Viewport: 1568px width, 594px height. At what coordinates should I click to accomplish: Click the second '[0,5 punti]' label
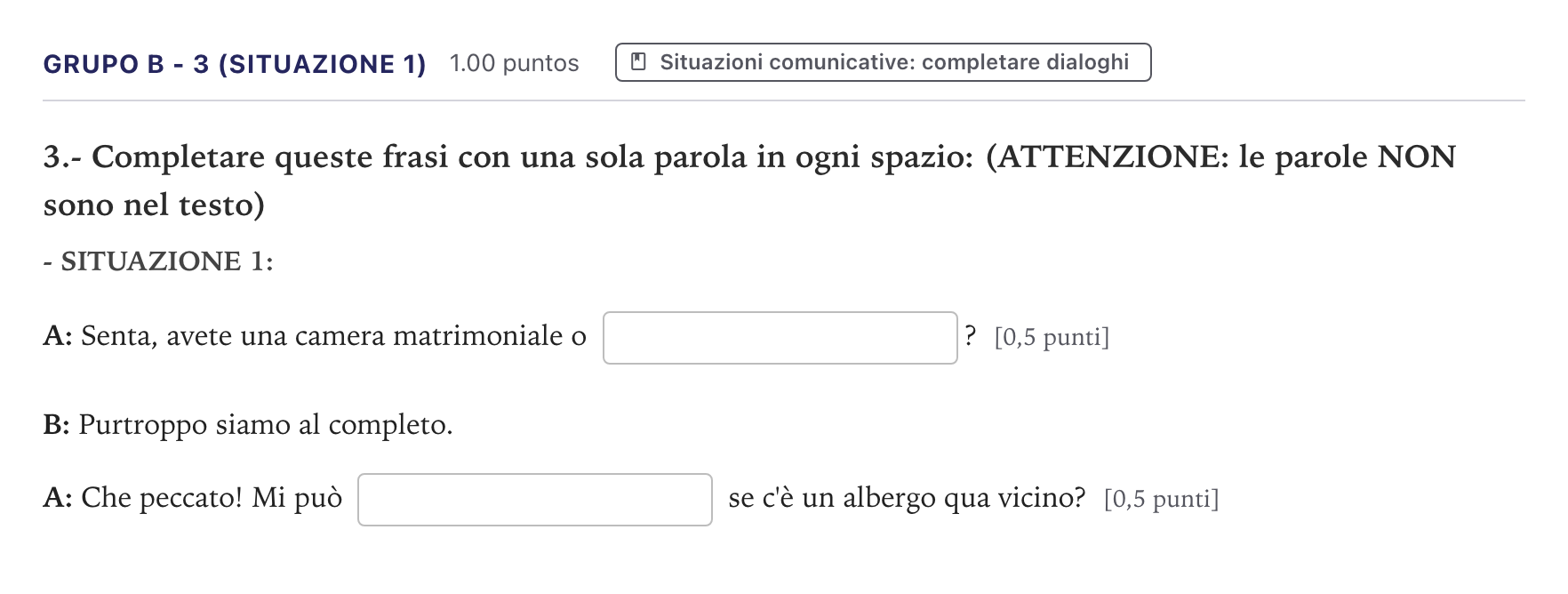tap(1161, 499)
